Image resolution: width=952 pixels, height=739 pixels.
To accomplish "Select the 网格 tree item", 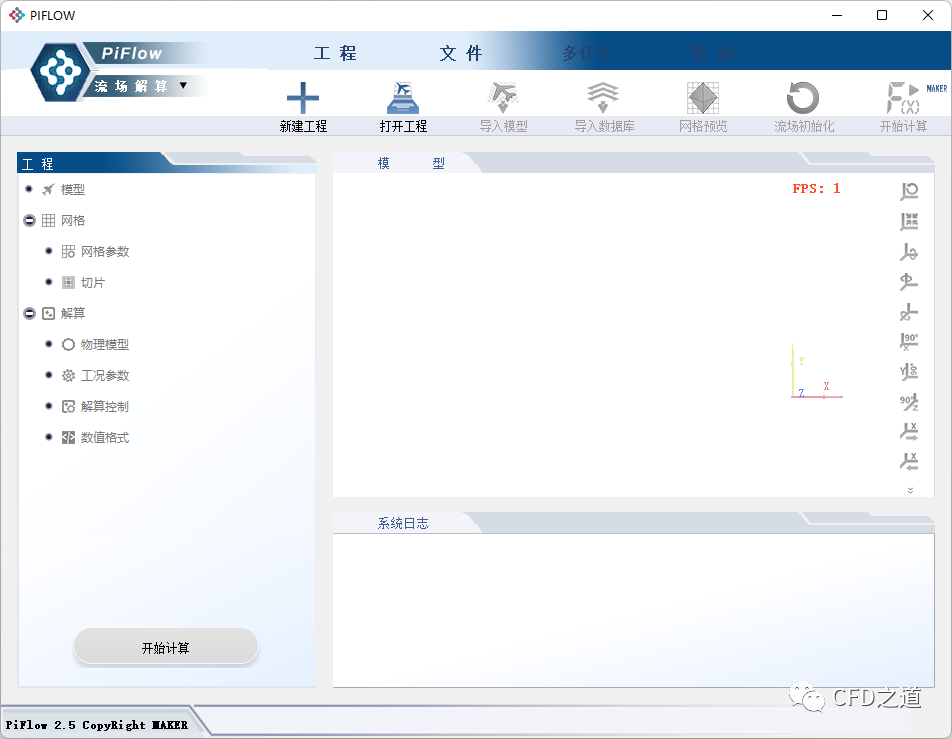I will tap(73, 220).
